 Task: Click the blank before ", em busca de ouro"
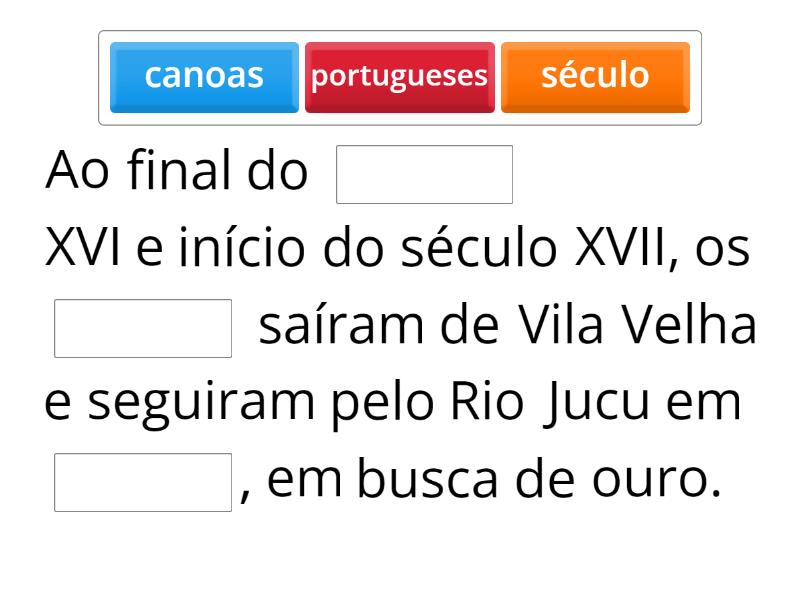143,482
